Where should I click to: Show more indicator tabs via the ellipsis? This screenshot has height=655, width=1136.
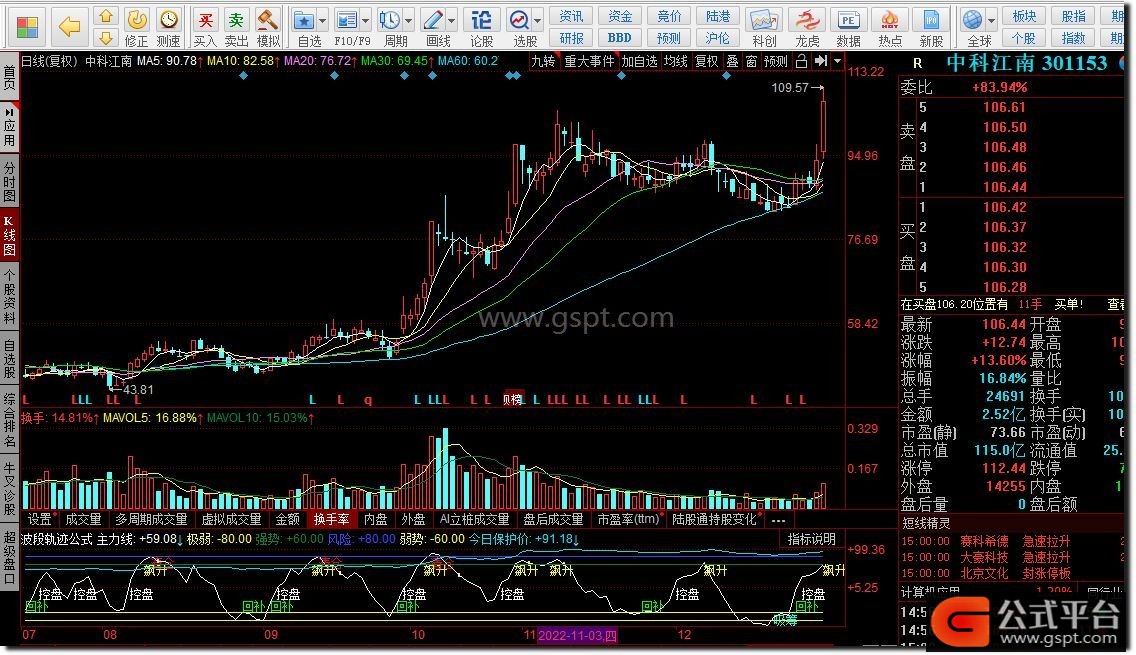[x=778, y=520]
